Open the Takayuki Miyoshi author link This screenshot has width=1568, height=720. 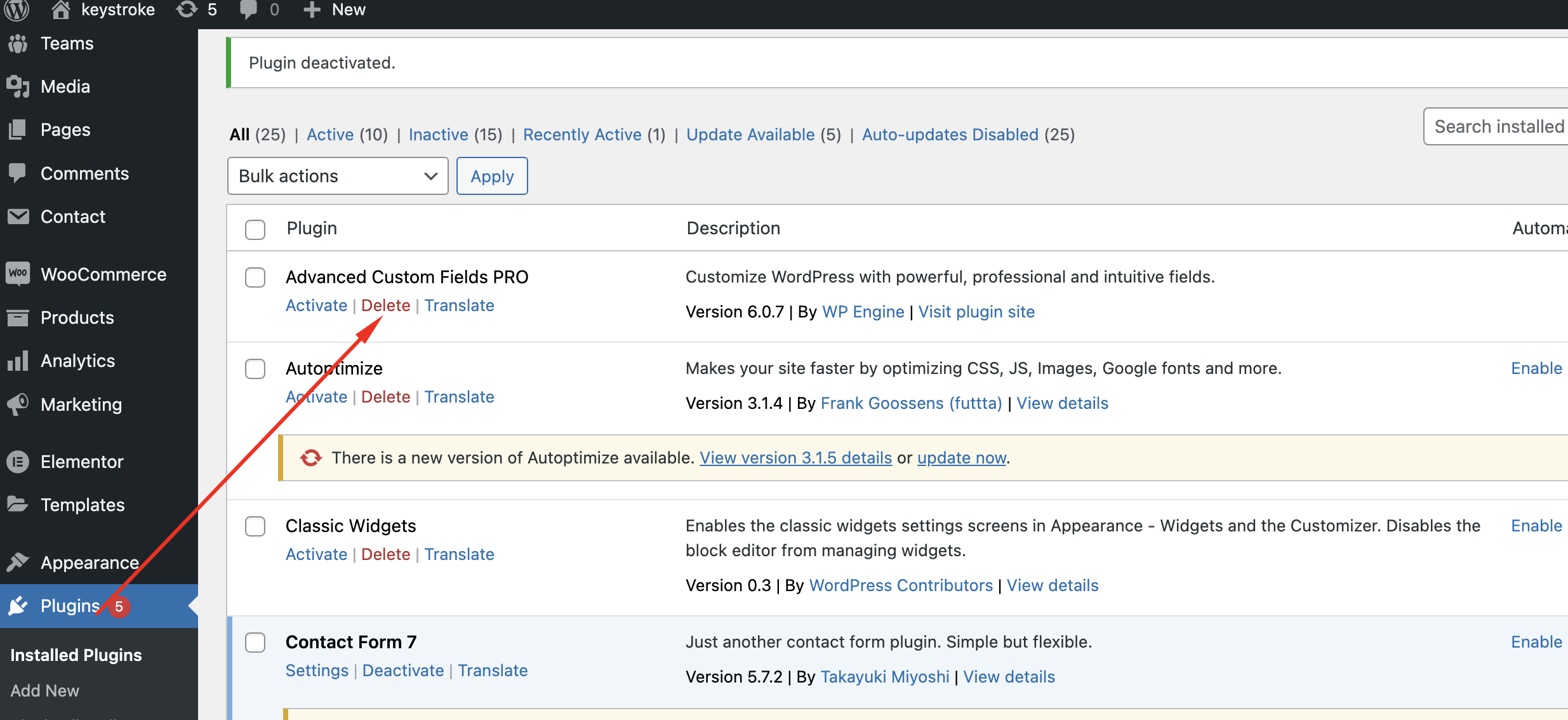pyautogui.click(x=885, y=677)
